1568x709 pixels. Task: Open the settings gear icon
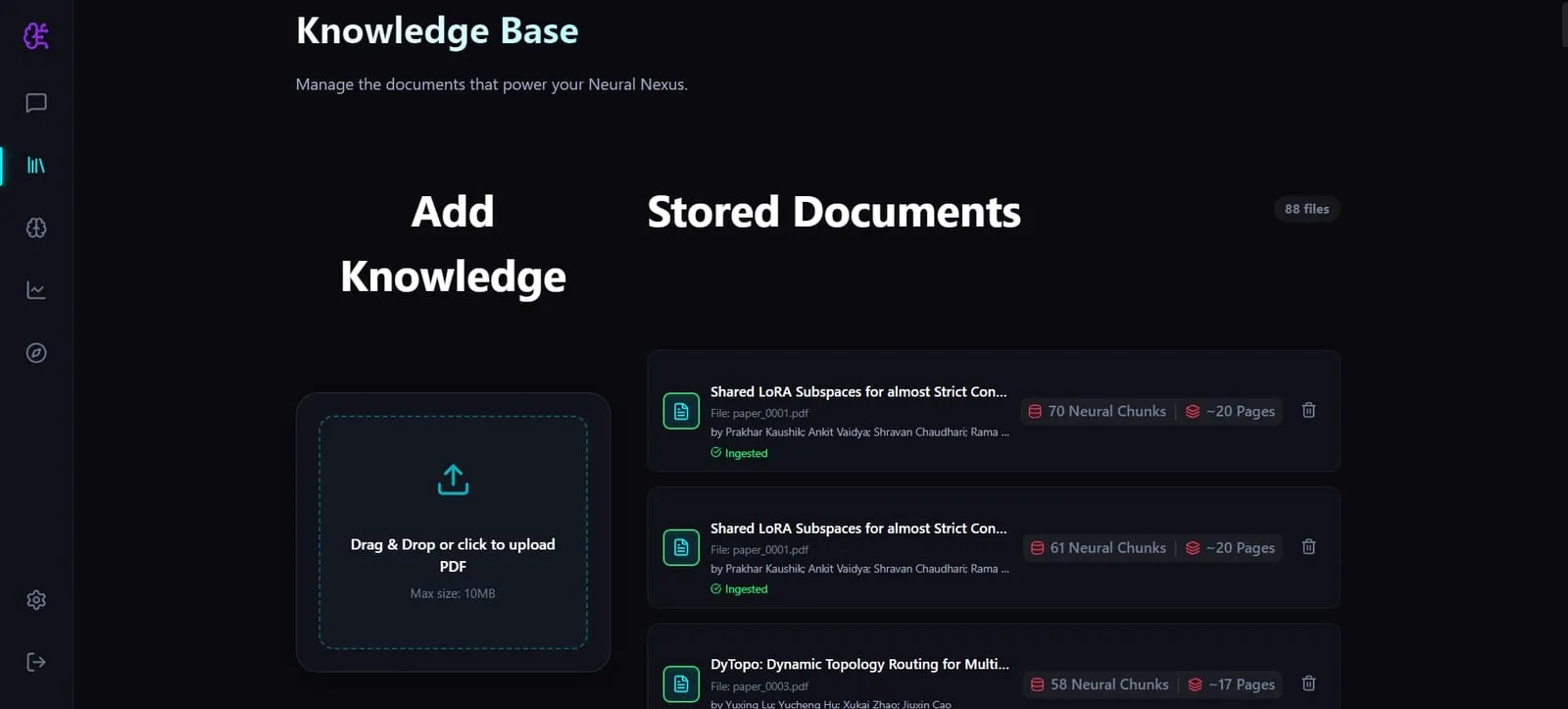point(36,600)
